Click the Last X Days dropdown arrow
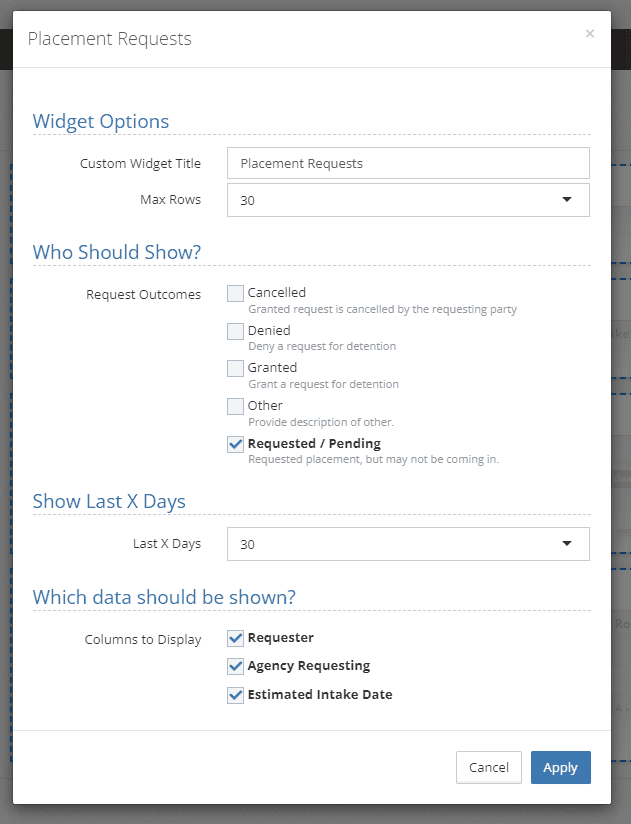Image resolution: width=631 pixels, height=824 pixels. point(566,543)
